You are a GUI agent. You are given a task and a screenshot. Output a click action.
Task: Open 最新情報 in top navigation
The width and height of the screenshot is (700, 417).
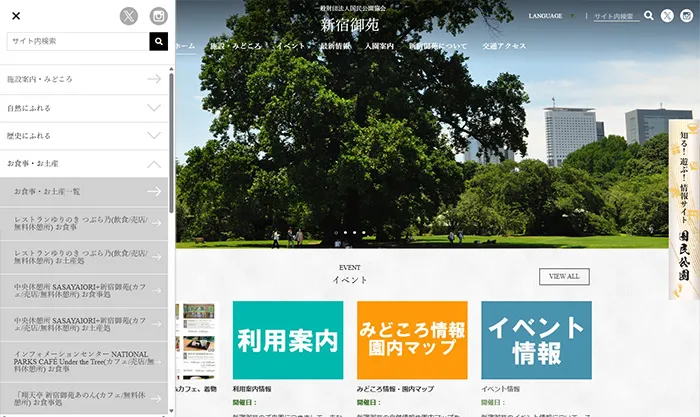click(335, 46)
